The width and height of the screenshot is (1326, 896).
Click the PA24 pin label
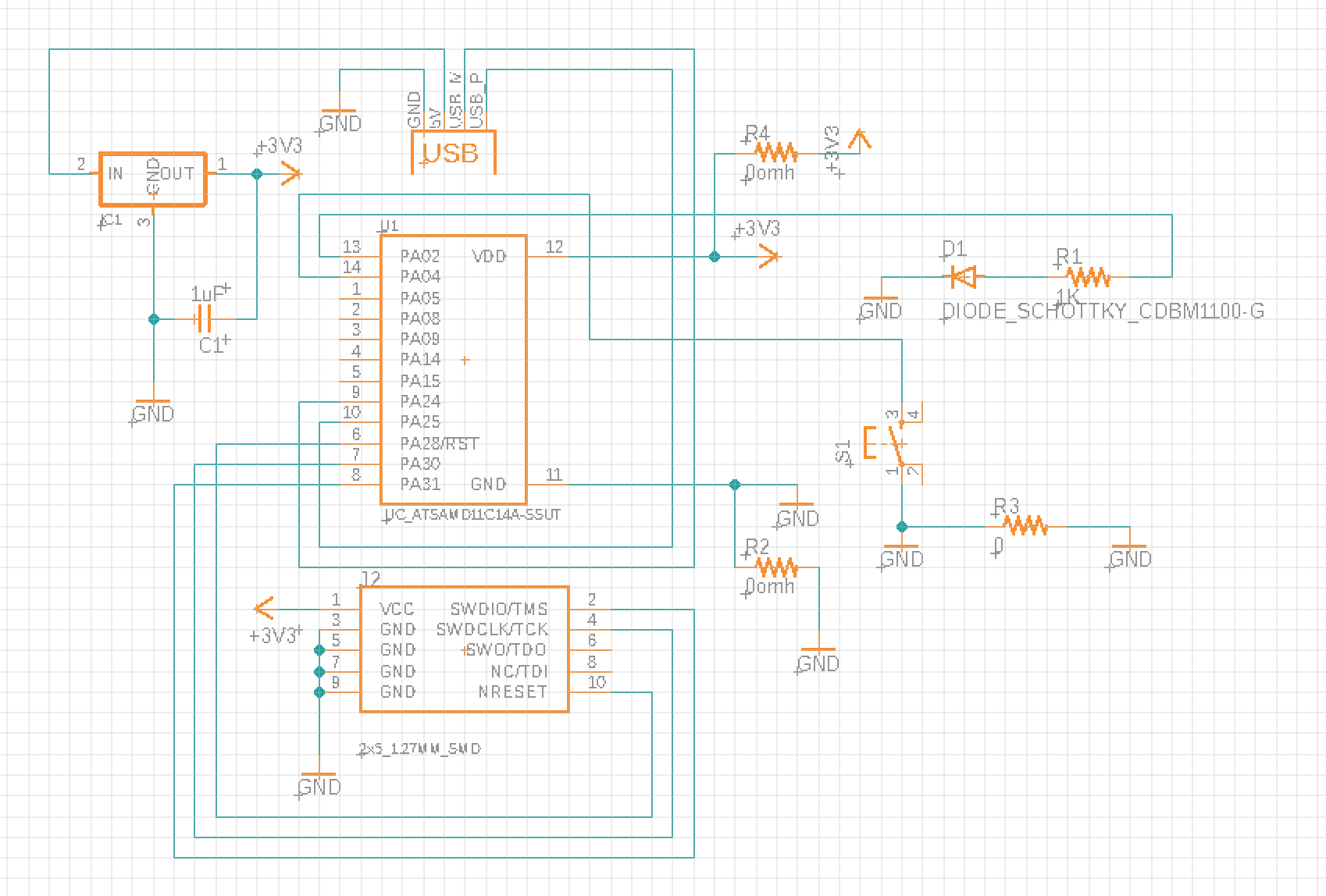(420, 401)
